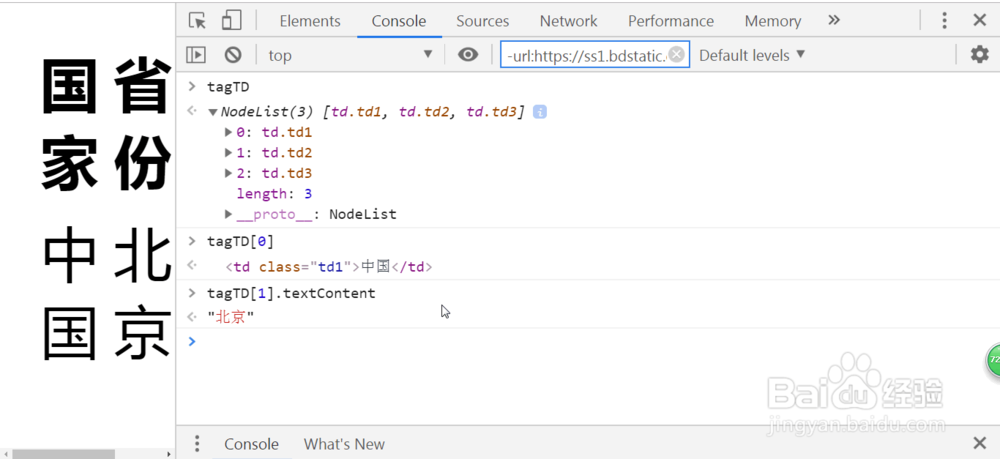The image size is (1000, 459).
Task: Open the What's New drawer tab
Action: 344,444
